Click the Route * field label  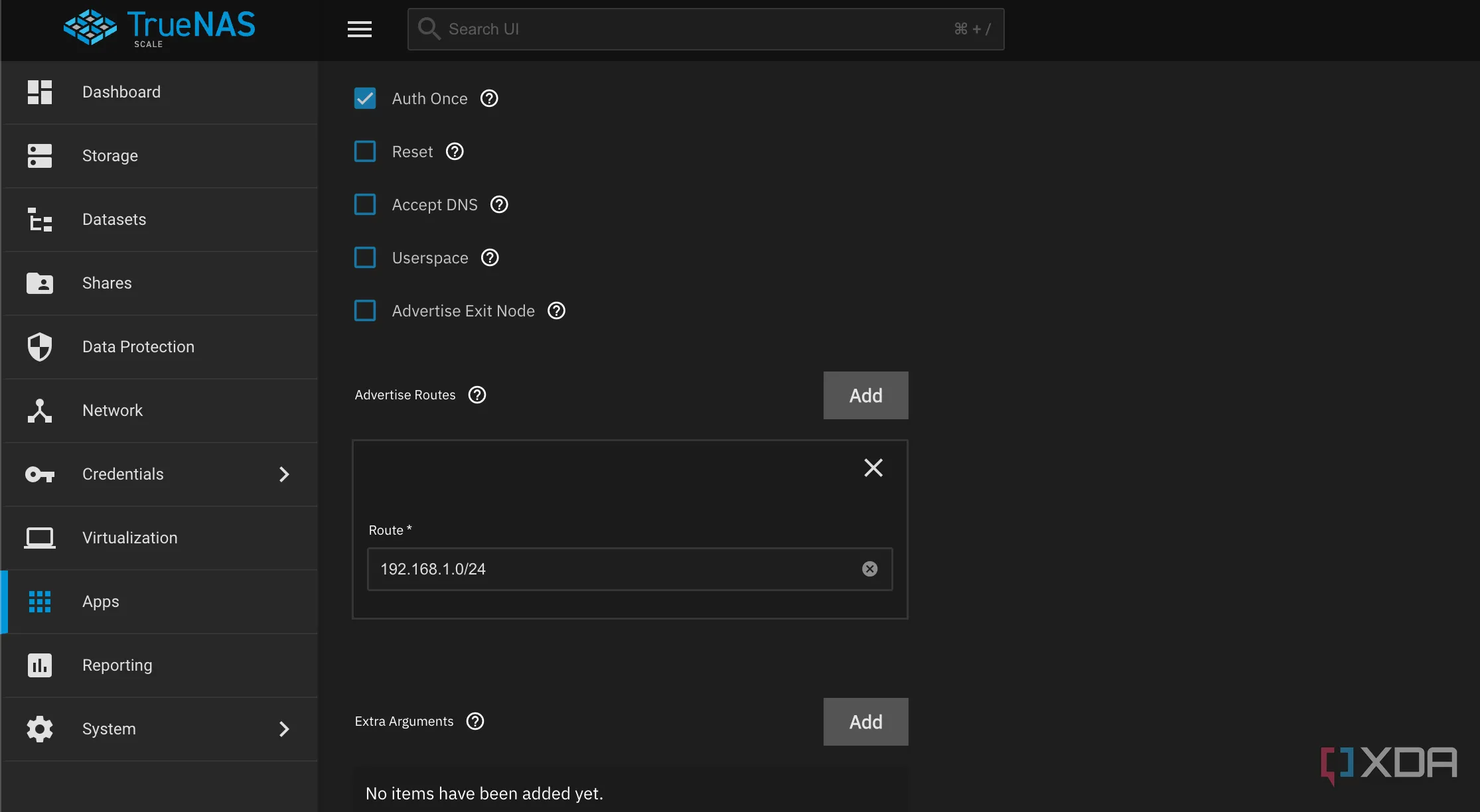pyautogui.click(x=390, y=530)
